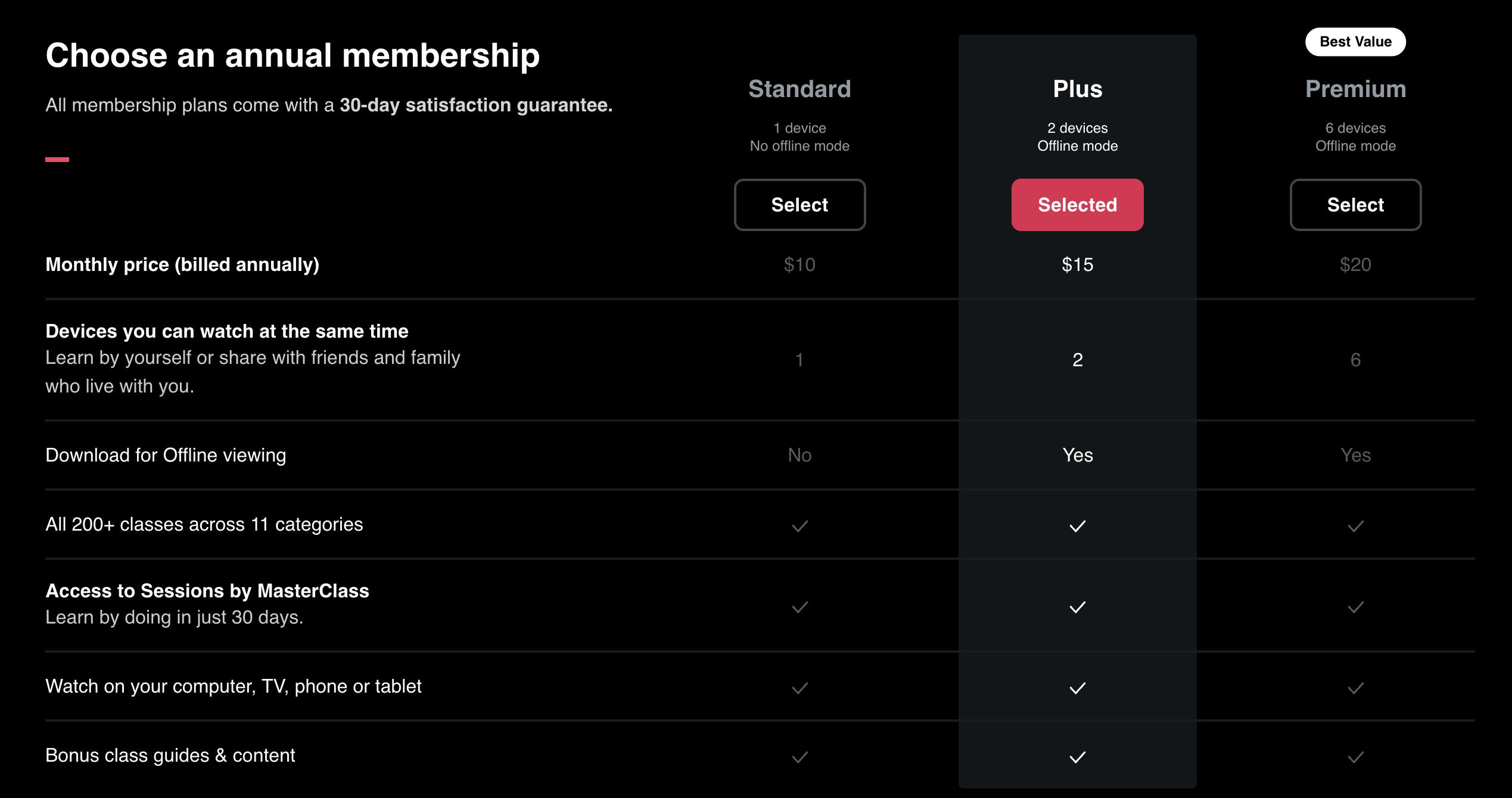Click Plus checkmark for Access to Sessions

pos(1077,607)
